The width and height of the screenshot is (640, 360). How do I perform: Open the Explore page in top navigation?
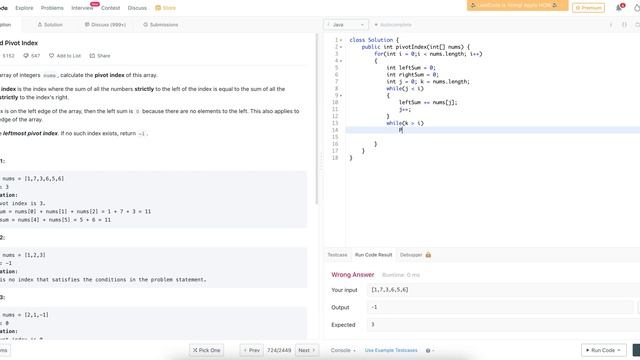click(x=24, y=8)
